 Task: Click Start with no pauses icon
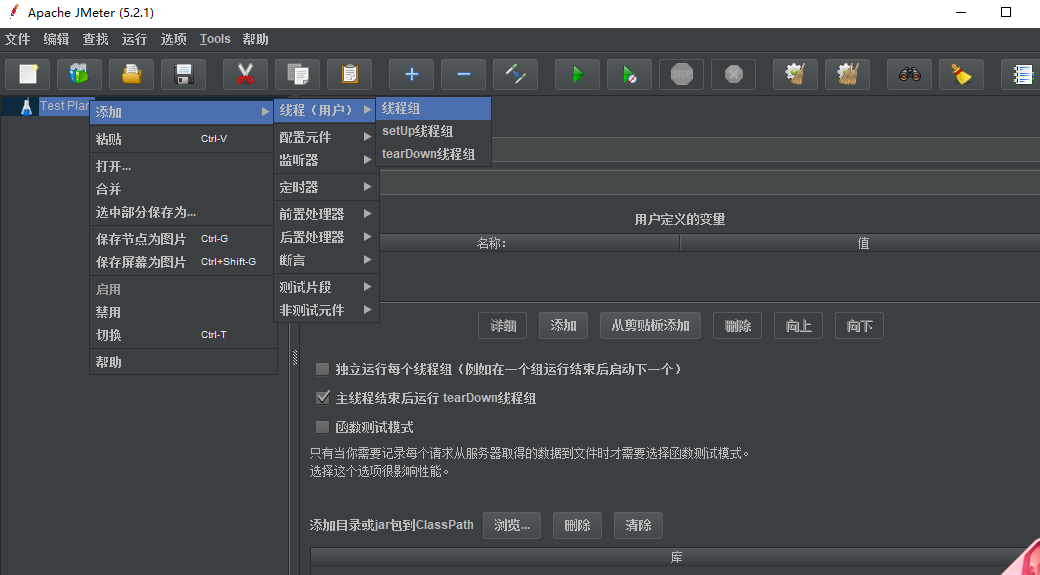pos(629,74)
